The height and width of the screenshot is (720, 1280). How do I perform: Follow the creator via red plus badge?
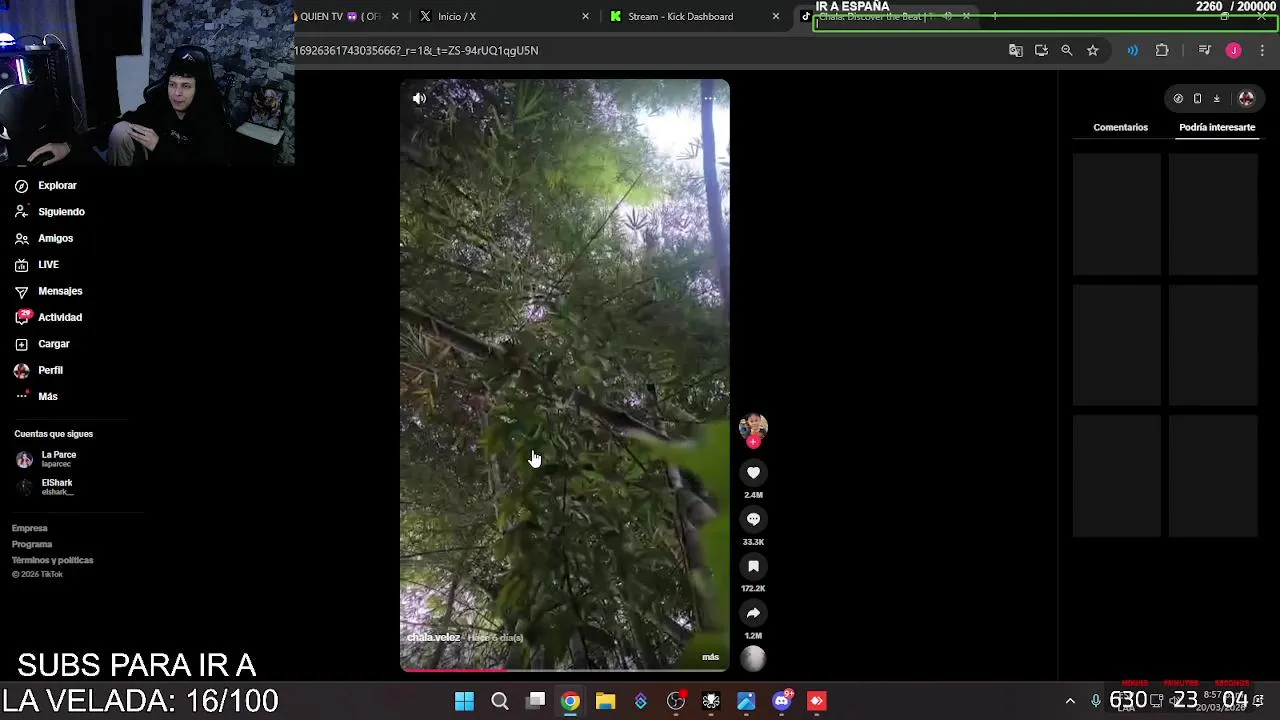pyautogui.click(x=753, y=442)
